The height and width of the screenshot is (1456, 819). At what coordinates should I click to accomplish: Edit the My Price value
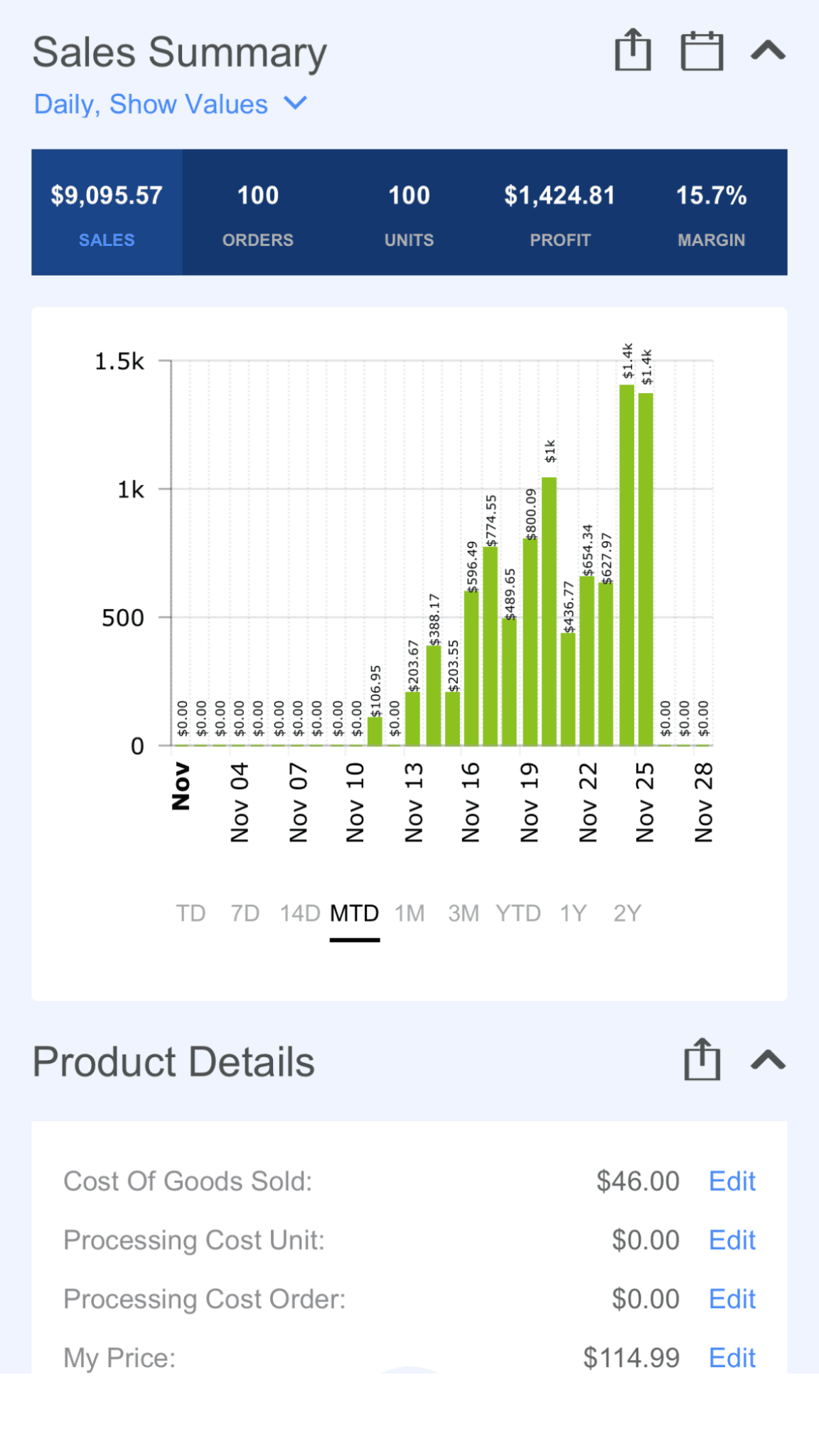732,1358
